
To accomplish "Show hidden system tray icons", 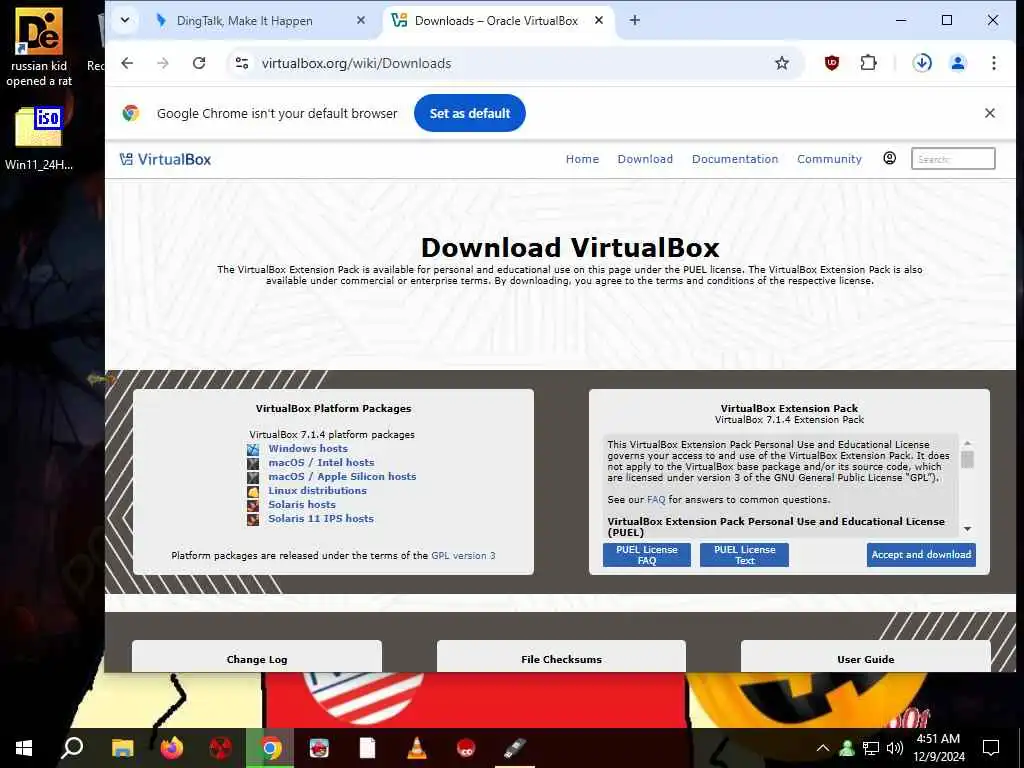I will [x=823, y=748].
